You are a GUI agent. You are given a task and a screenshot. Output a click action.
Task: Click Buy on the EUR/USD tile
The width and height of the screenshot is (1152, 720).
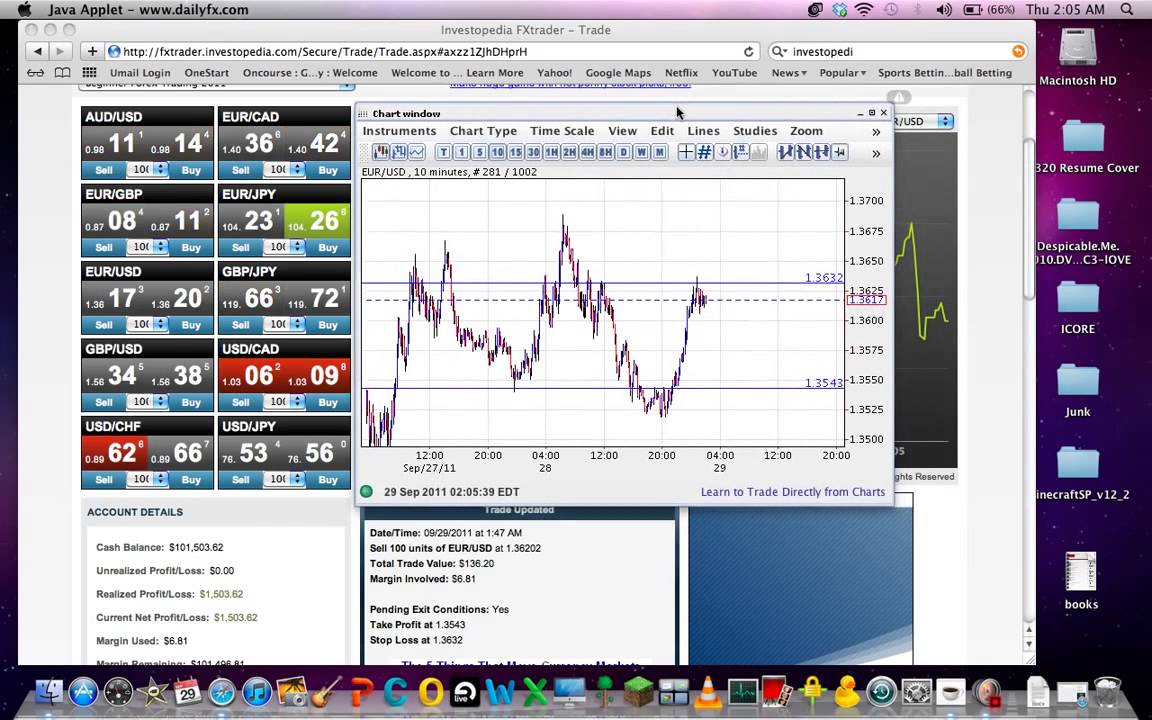point(191,325)
